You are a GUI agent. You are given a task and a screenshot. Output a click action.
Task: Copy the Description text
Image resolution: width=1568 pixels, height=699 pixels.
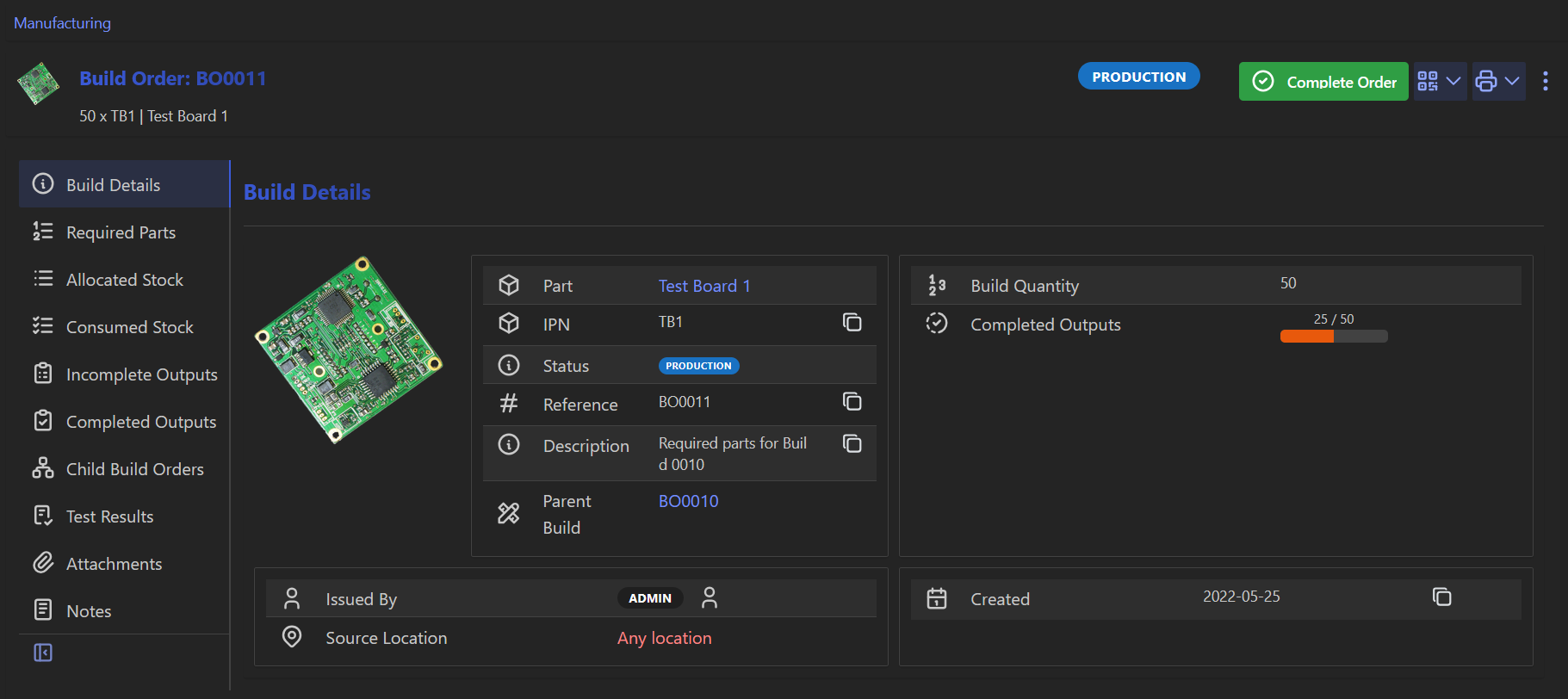click(852, 443)
